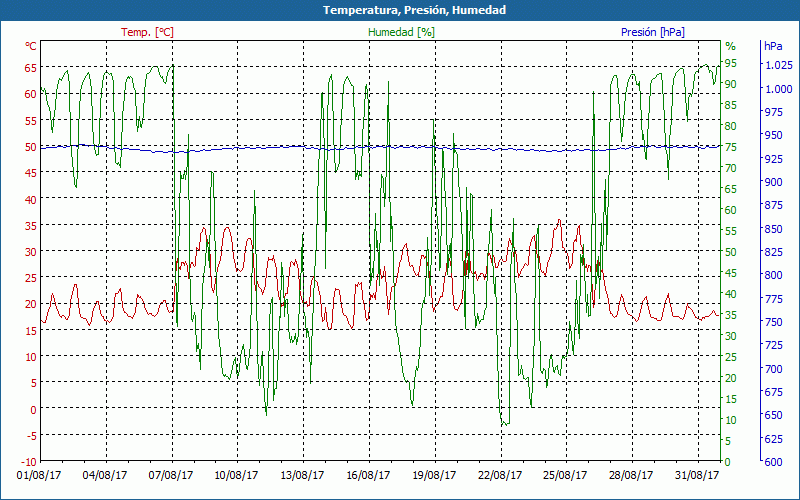Click the date label 19/08/17
This screenshot has width=800, height=500.
(434, 475)
